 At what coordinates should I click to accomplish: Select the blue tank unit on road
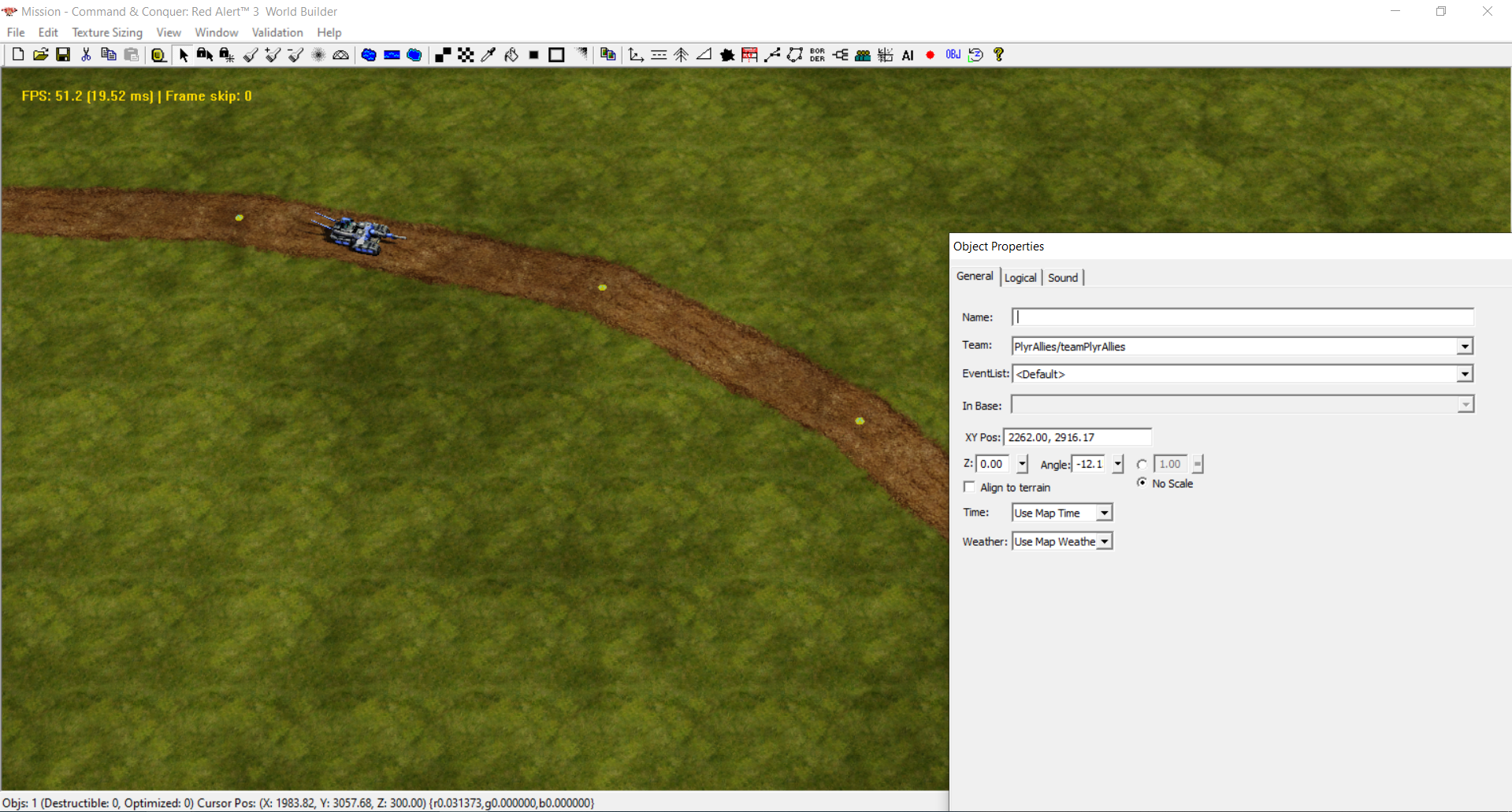point(358,234)
